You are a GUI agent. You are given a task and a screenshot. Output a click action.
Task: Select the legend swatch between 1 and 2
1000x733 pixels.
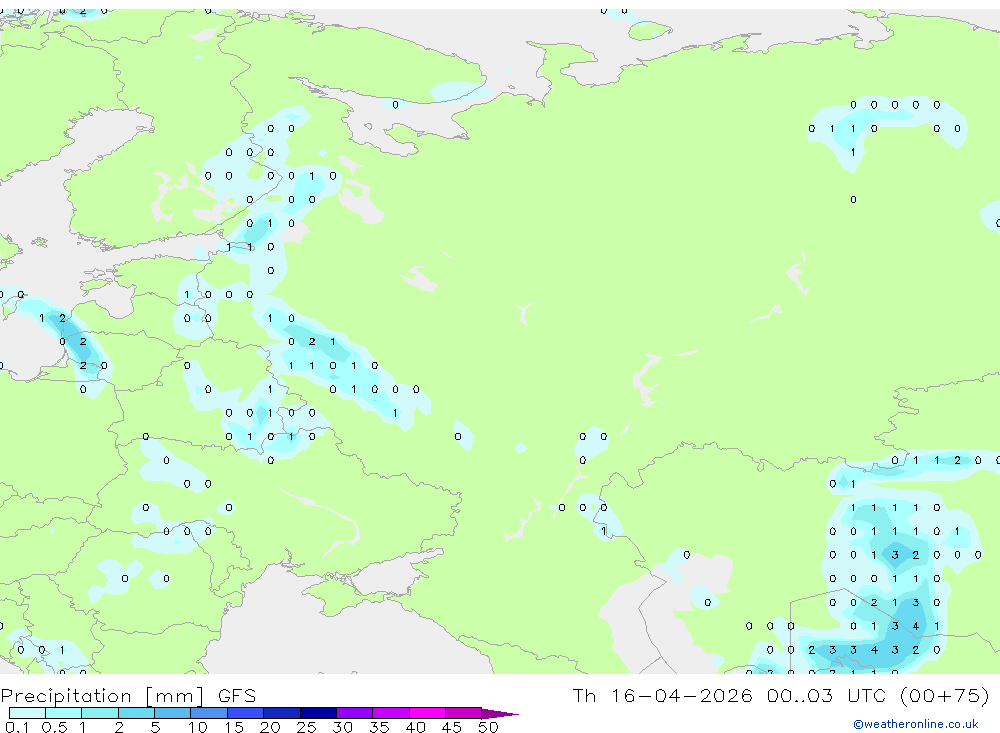pos(100,713)
